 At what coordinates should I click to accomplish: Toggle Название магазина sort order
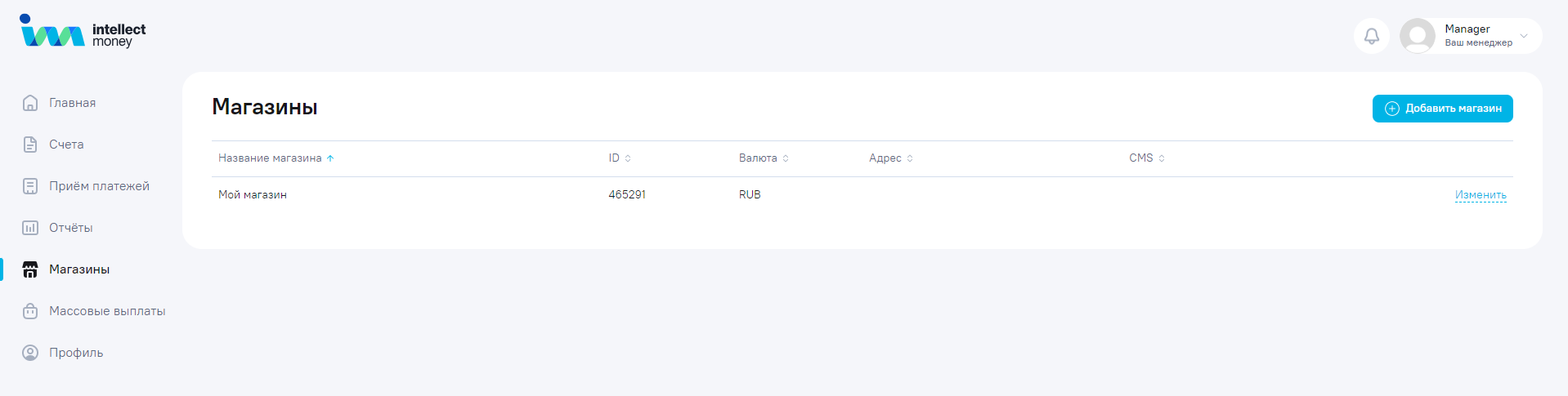(276, 158)
